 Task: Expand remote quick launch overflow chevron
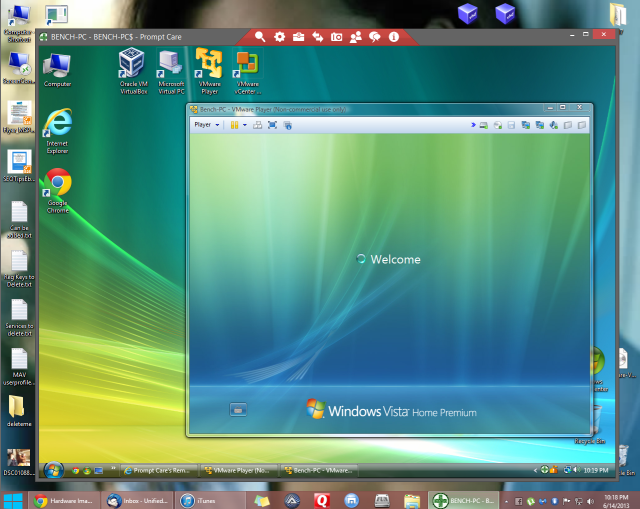pos(113,468)
